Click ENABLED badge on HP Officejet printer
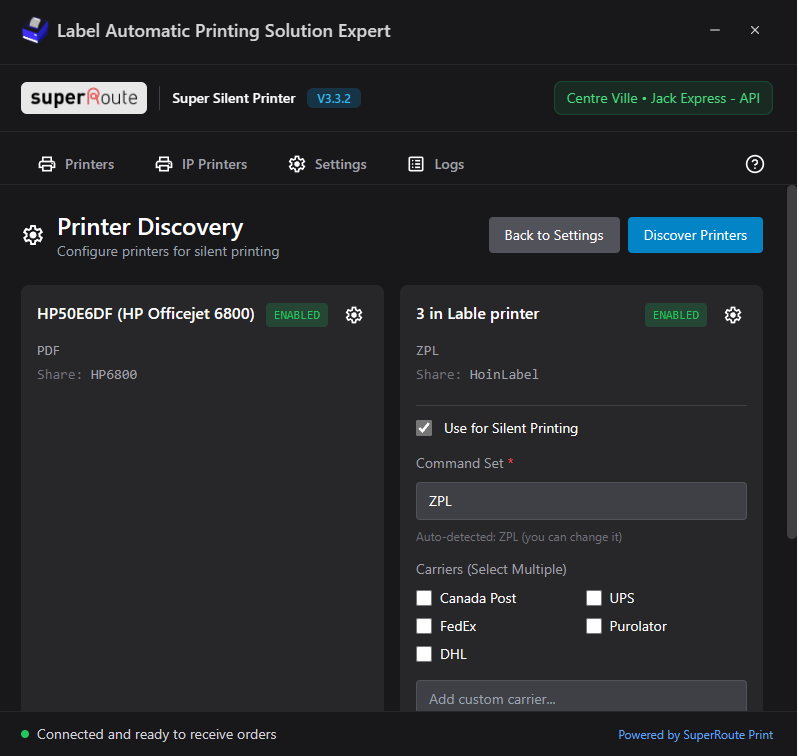The width and height of the screenshot is (799, 756). [x=297, y=315]
